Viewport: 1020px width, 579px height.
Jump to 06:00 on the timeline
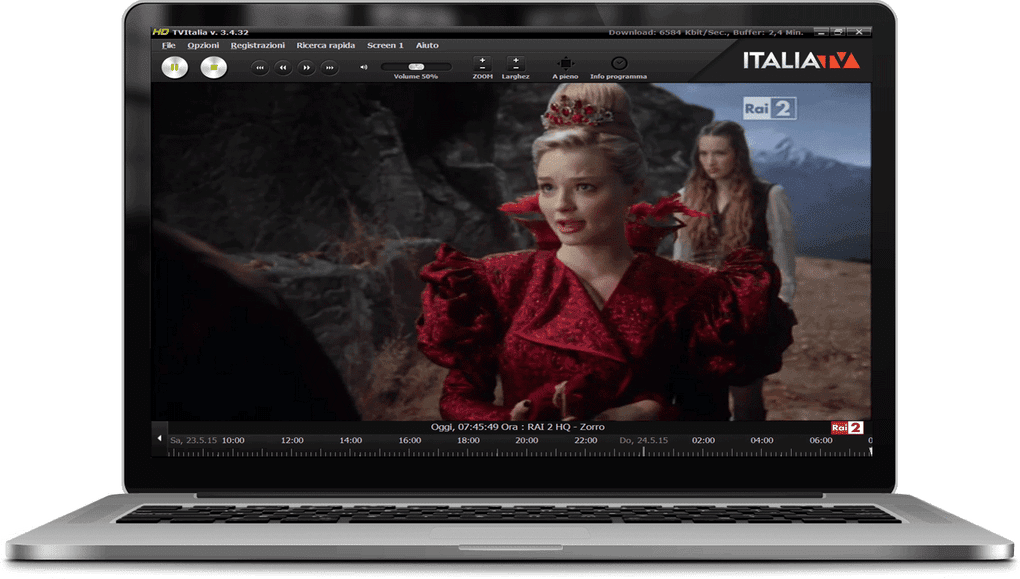tap(821, 440)
